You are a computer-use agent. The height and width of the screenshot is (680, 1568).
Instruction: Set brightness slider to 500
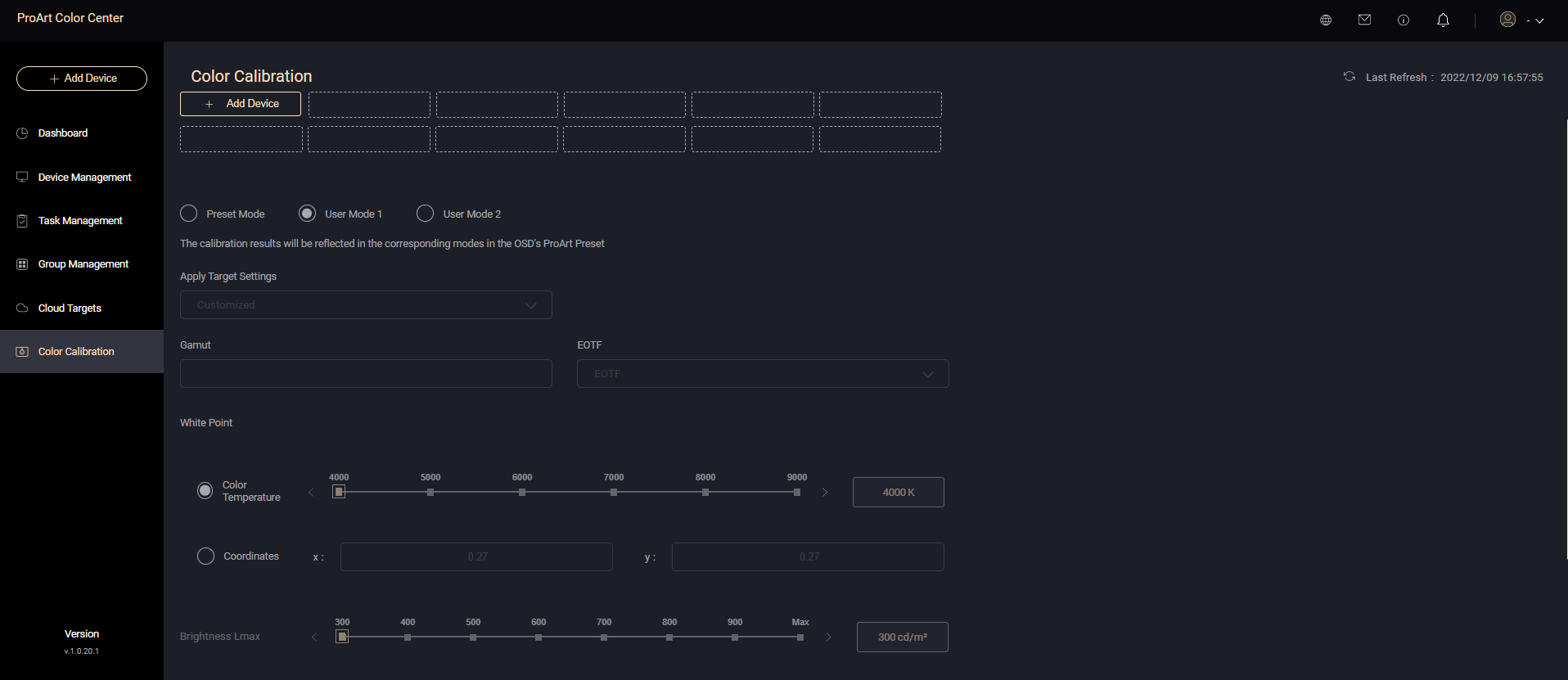[x=473, y=637]
